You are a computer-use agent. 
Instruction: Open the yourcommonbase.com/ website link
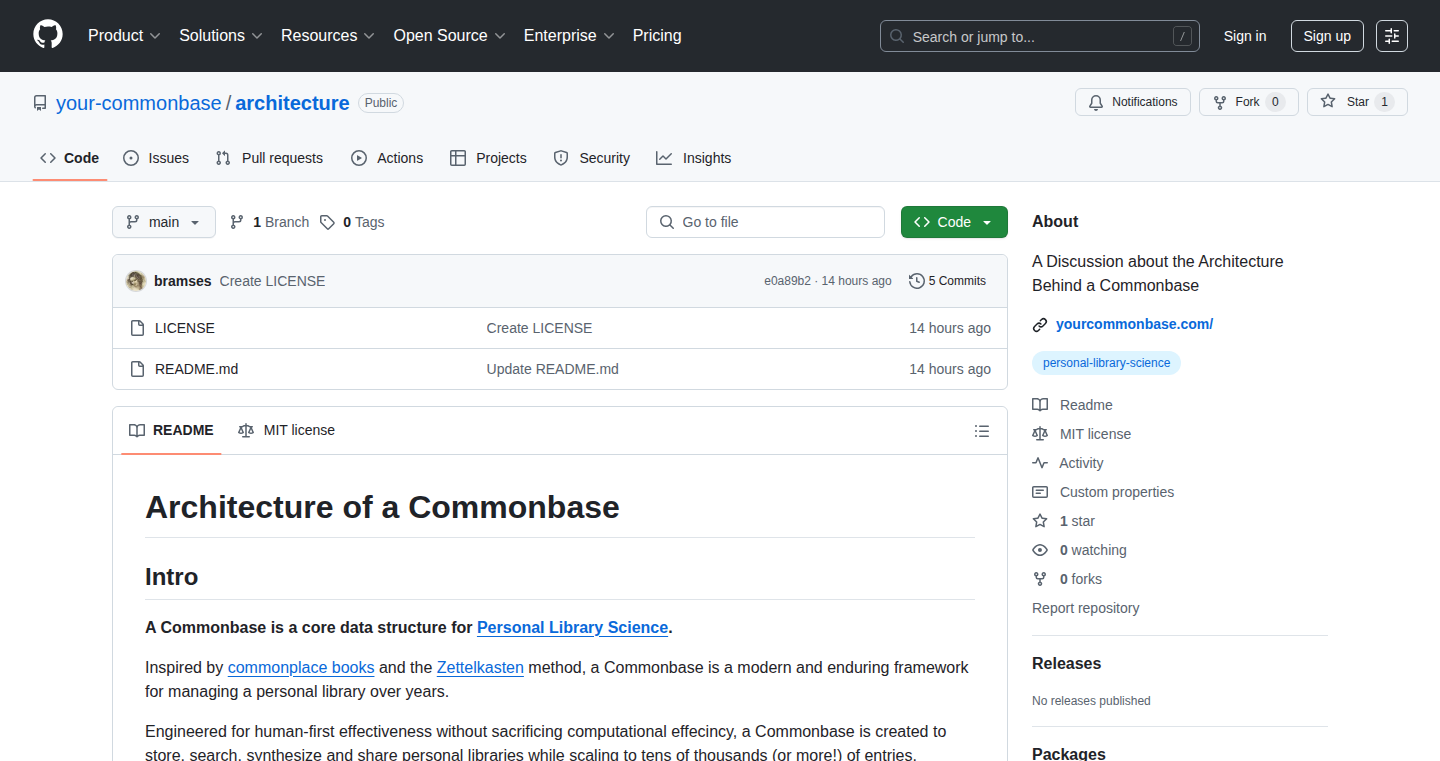[x=1134, y=324]
